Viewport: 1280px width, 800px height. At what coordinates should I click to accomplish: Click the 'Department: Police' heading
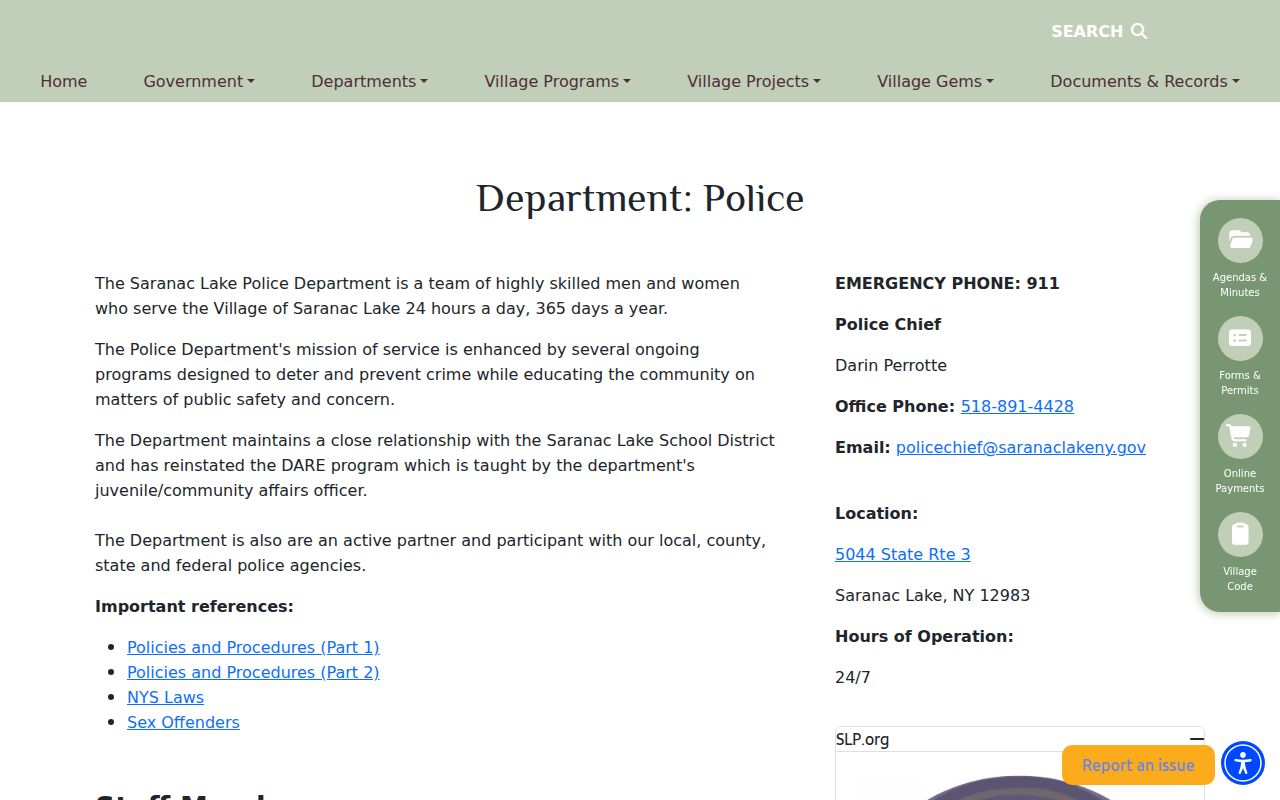[x=640, y=198]
